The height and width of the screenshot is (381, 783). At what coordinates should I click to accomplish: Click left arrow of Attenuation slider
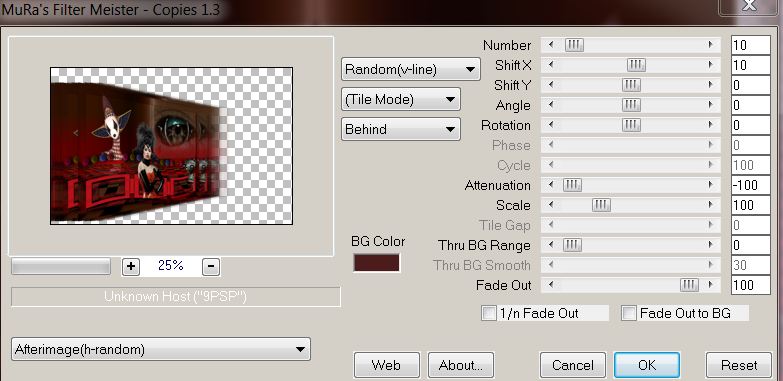[x=551, y=185]
